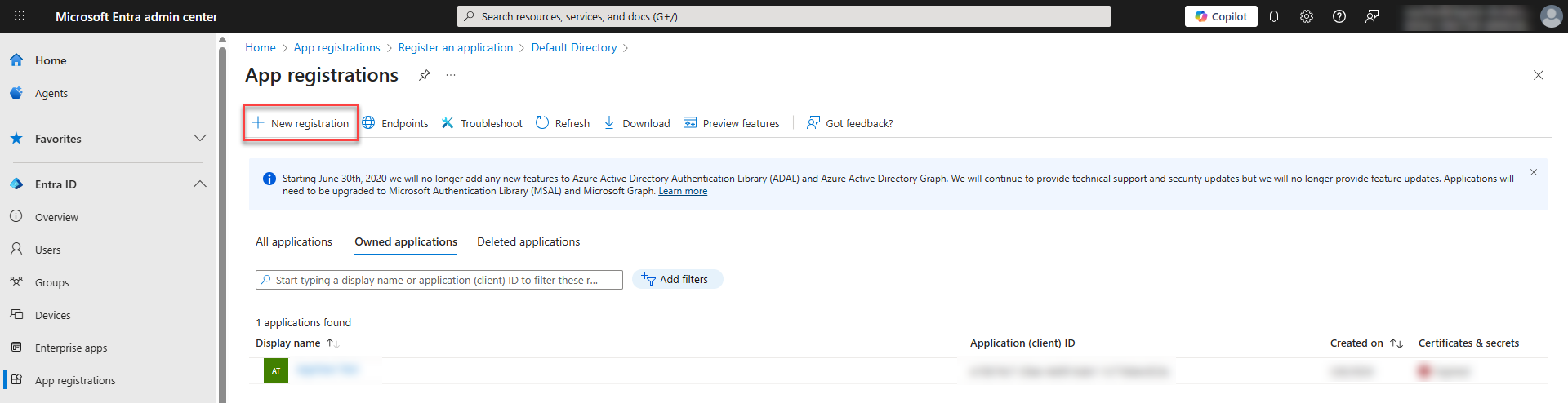The height and width of the screenshot is (403, 1568).
Task: Click New registration
Action: click(x=301, y=123)
